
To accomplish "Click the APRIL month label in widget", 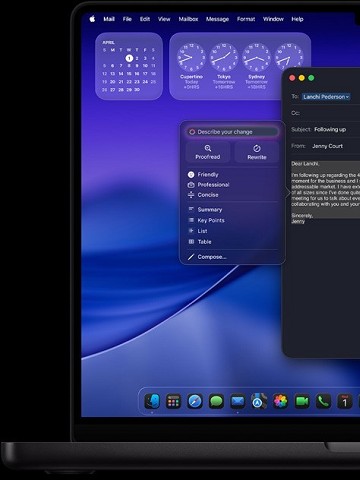I will click(x=108, y=42).
